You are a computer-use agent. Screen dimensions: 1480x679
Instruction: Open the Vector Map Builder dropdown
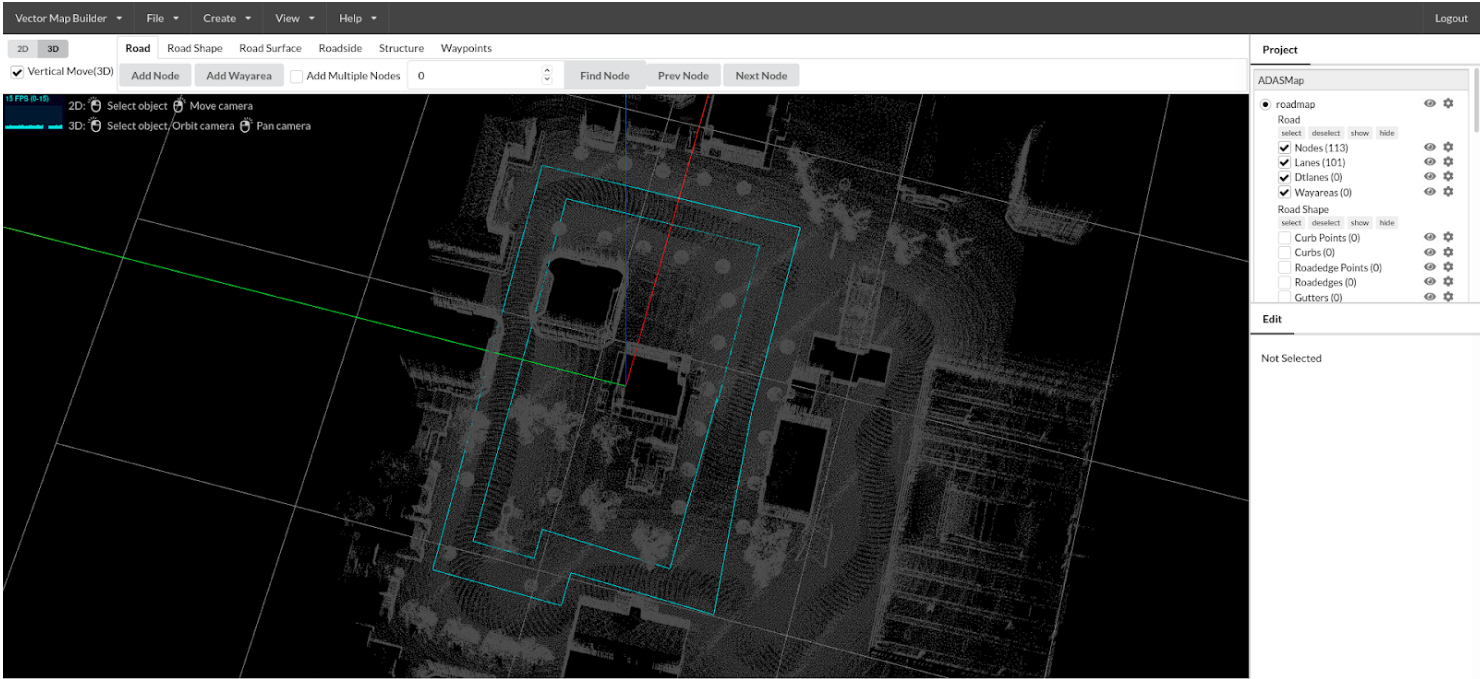pos(69,18)
